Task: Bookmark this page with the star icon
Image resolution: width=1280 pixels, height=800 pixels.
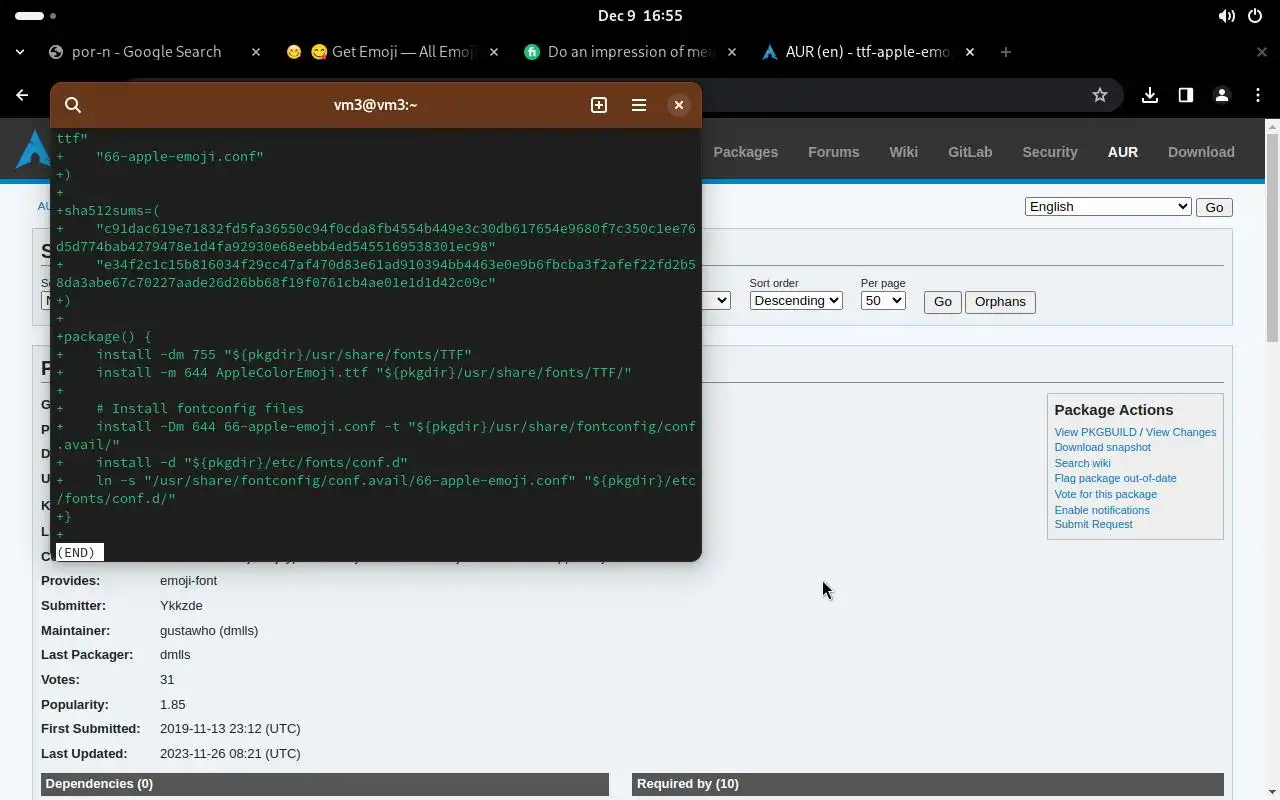Action: point(1100,95)
